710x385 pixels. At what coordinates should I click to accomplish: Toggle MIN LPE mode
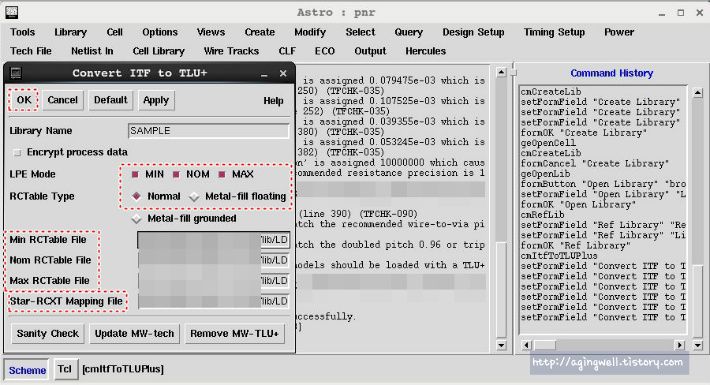(135, 174)
